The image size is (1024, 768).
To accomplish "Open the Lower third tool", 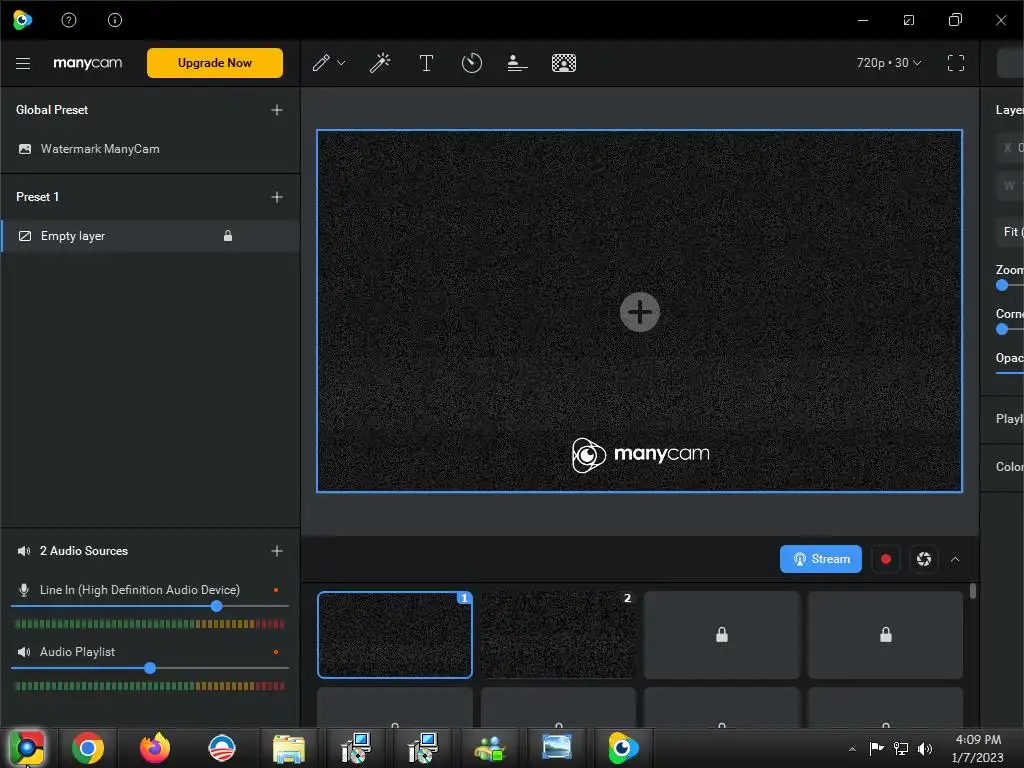I will (517, 63).
